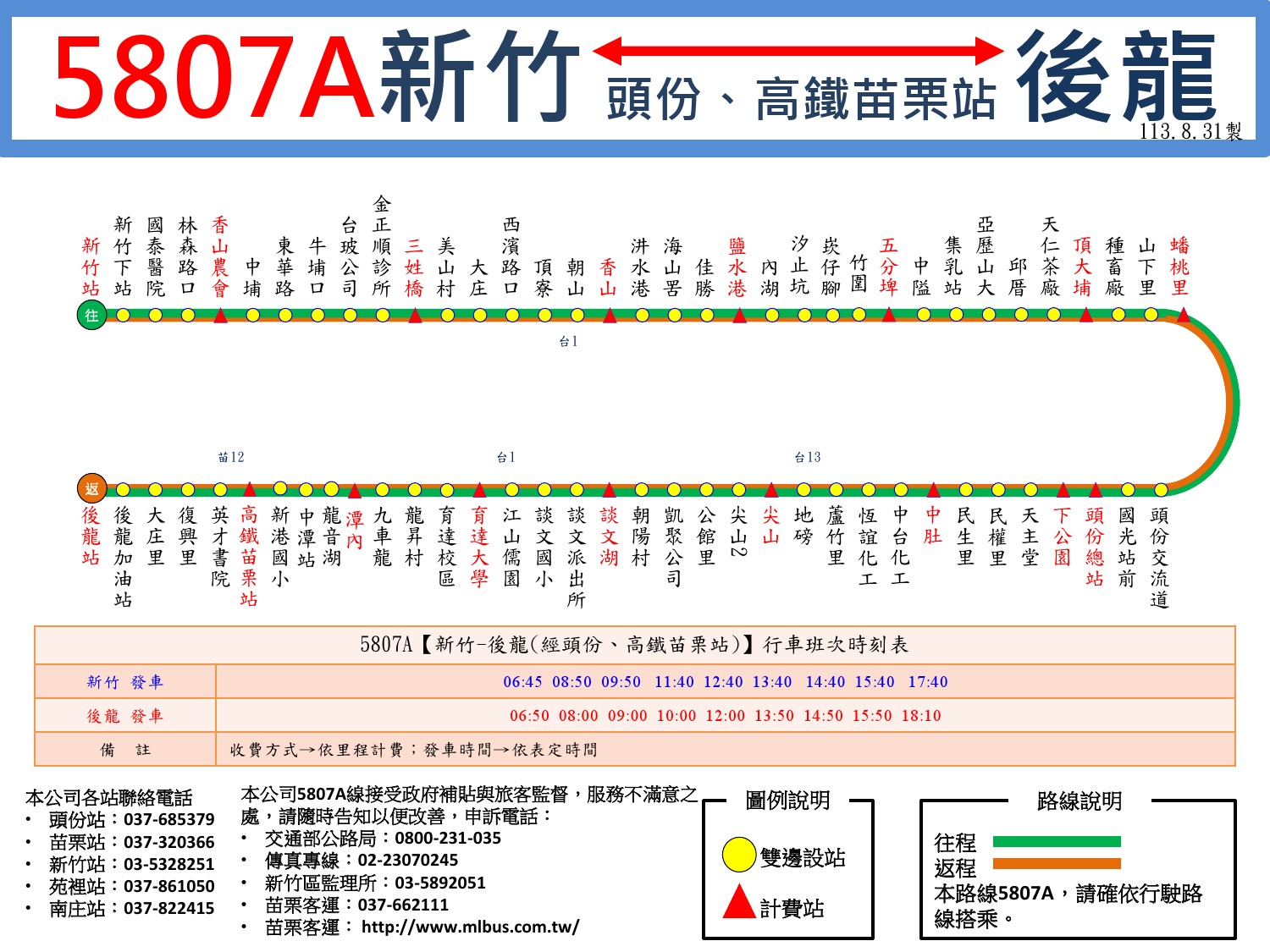Select the green 往程 line swatch in legend
1270x952 pixels.
[x=1056, y=841]
